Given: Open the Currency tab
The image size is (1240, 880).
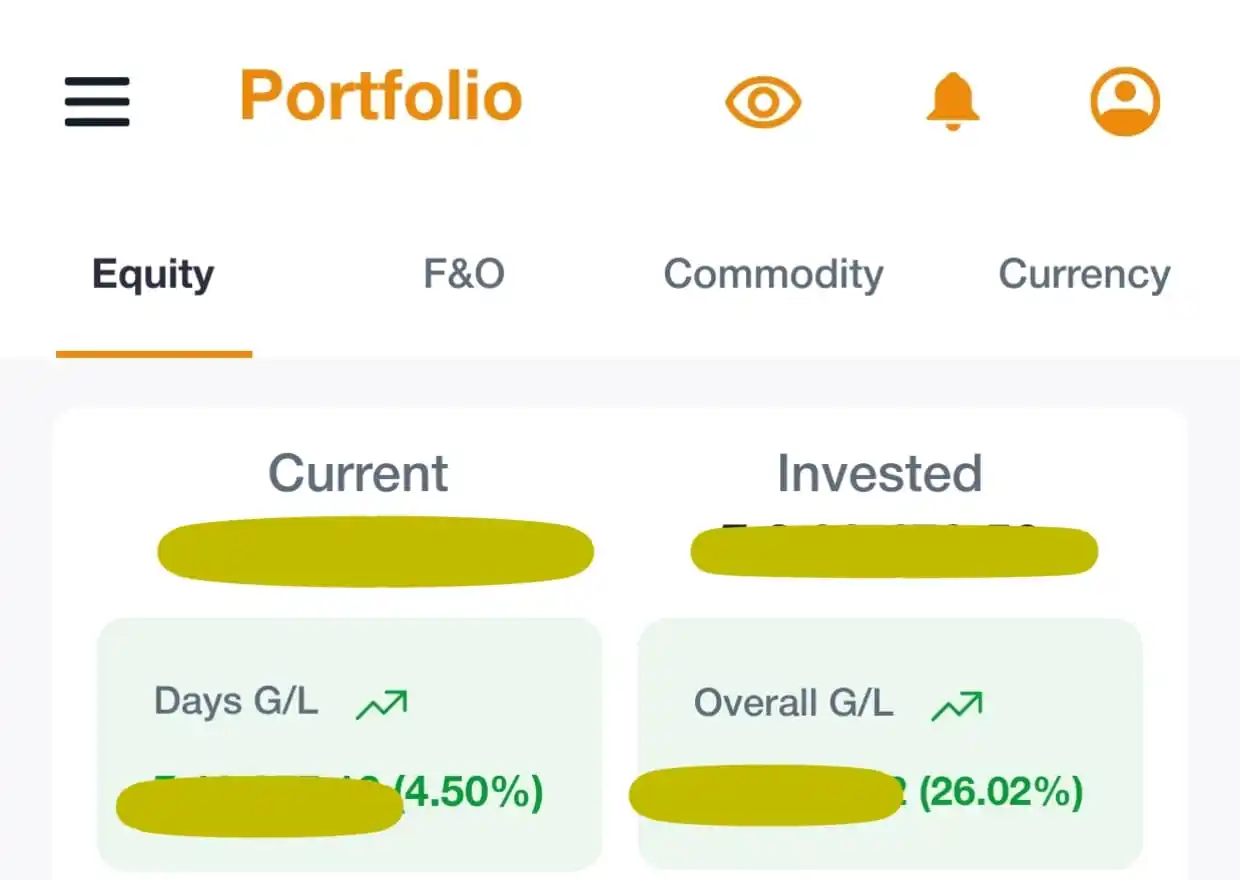Looking at the screenshot, I should pyautogui.click(x=1084, y=275).
